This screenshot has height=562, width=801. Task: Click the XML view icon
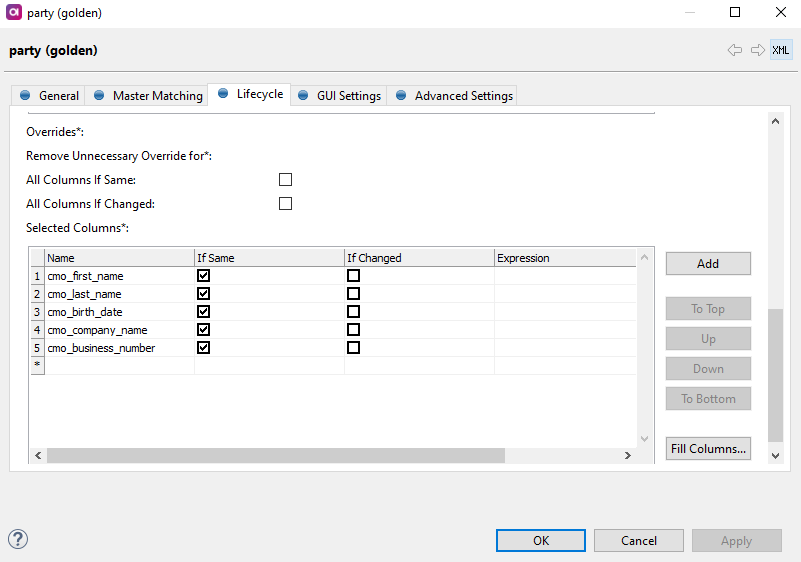coord(781,50)
